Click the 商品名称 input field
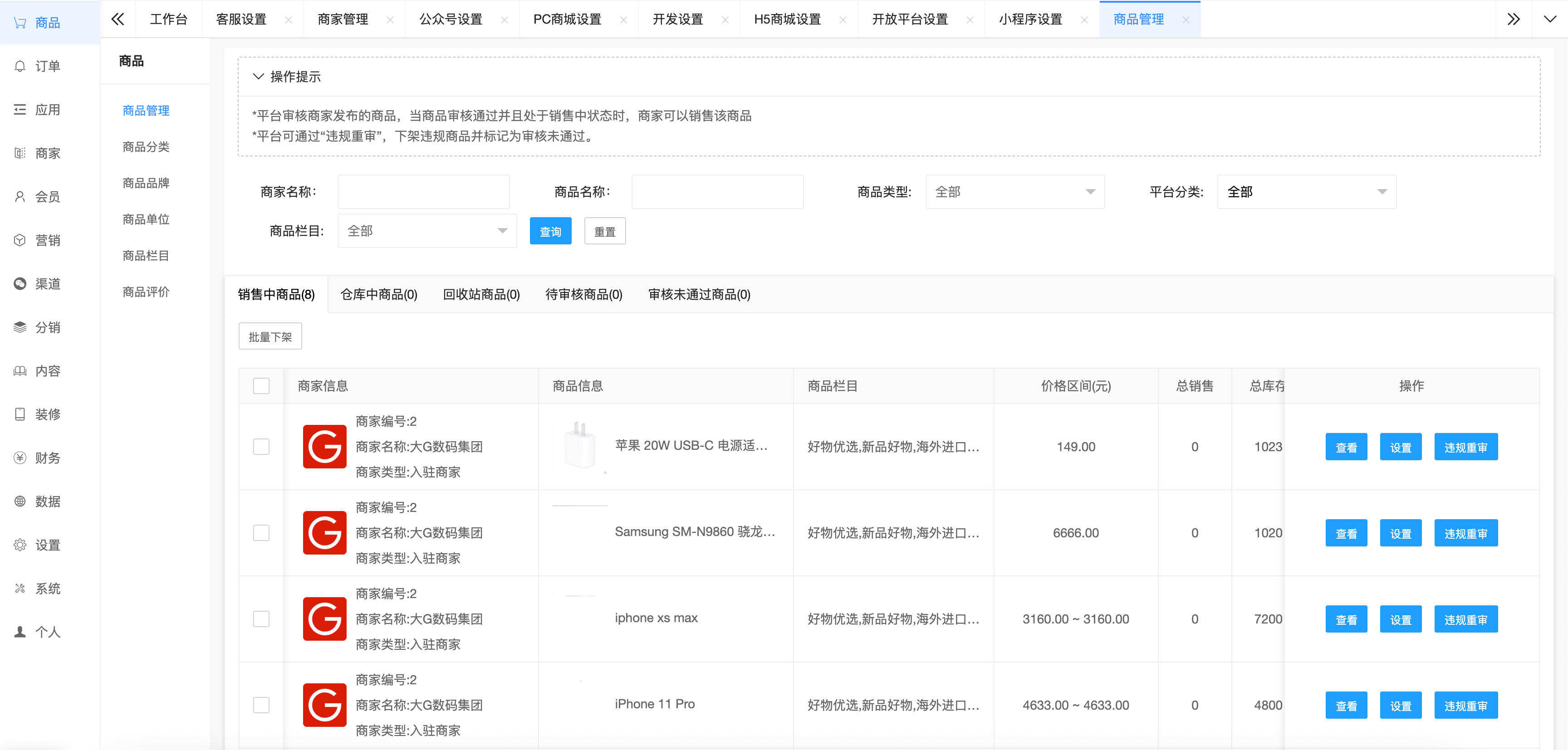The image size is (1568, 750). (x=717, y=192)
